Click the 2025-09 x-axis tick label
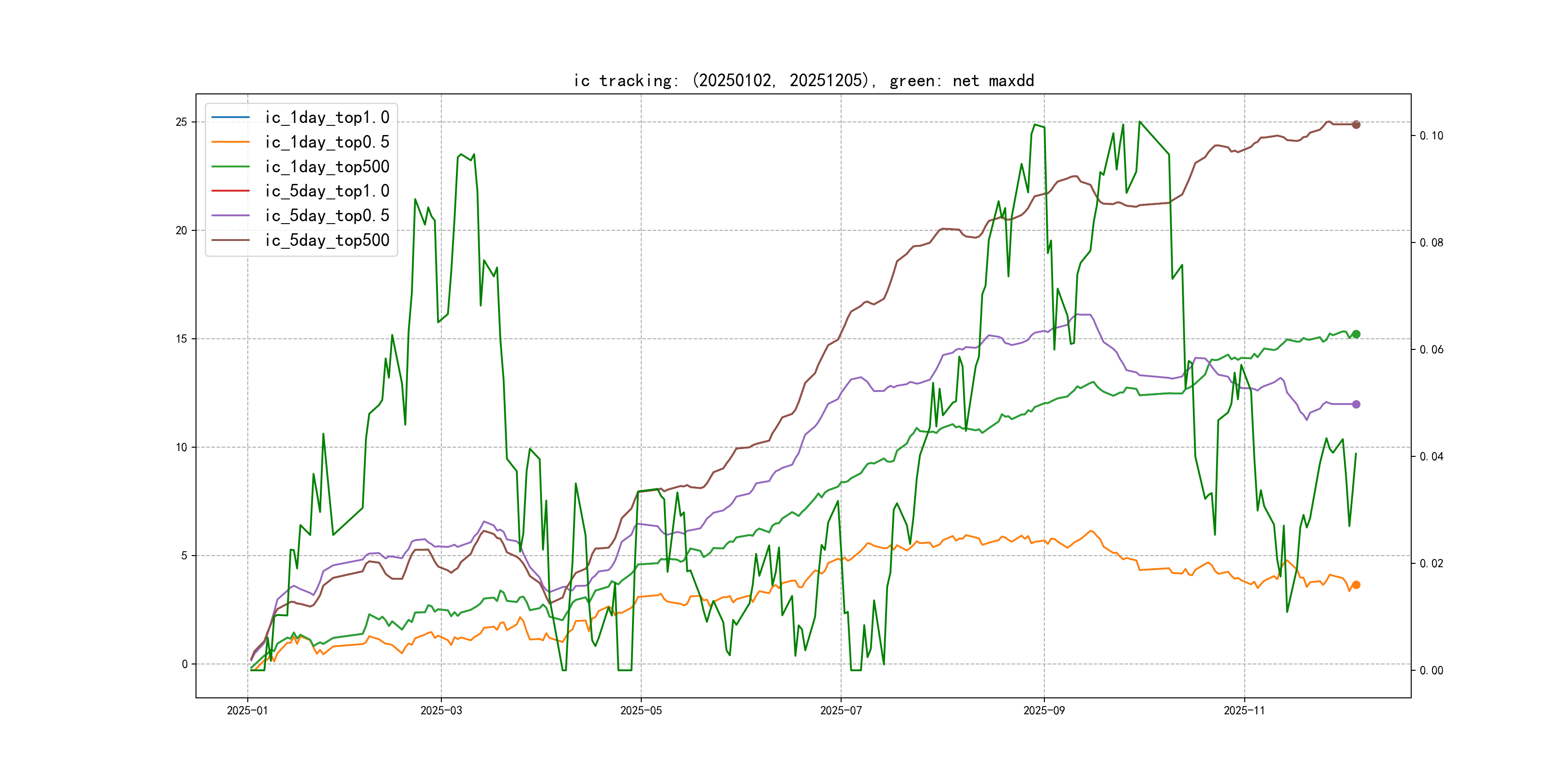 click(x=1044, y=710)
